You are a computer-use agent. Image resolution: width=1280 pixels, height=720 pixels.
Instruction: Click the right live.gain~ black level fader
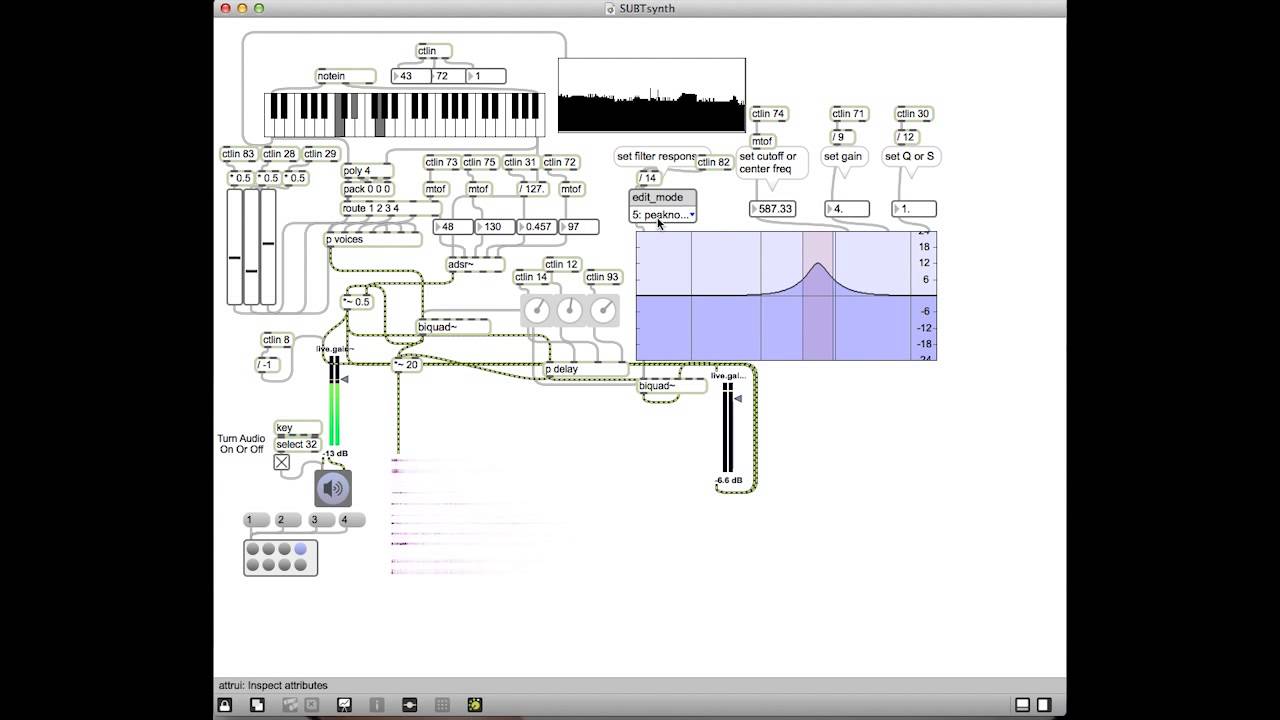click(728, 426)
